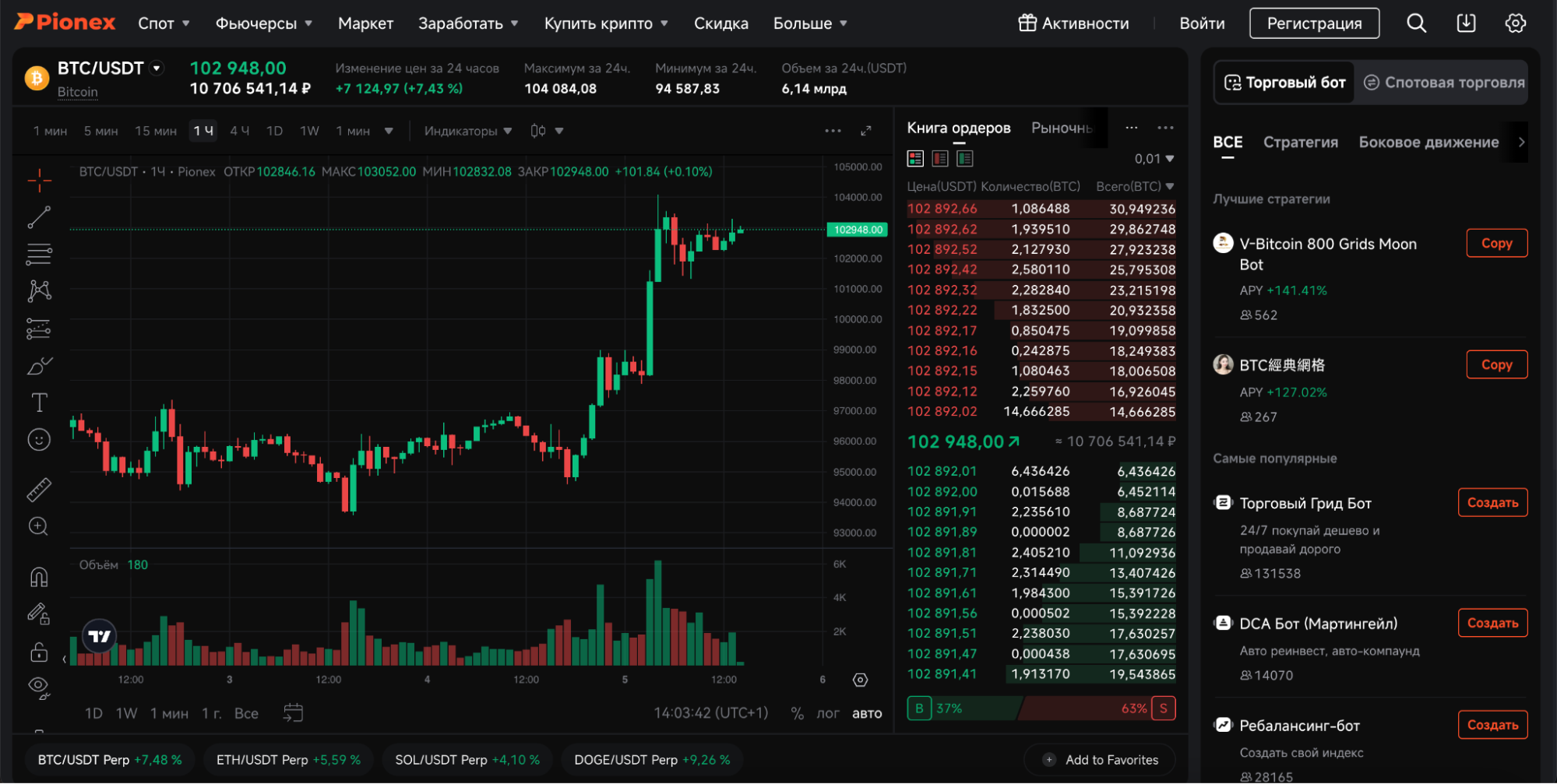
Task: Open the Маркет menu item
Action: [x=365, y=23]
